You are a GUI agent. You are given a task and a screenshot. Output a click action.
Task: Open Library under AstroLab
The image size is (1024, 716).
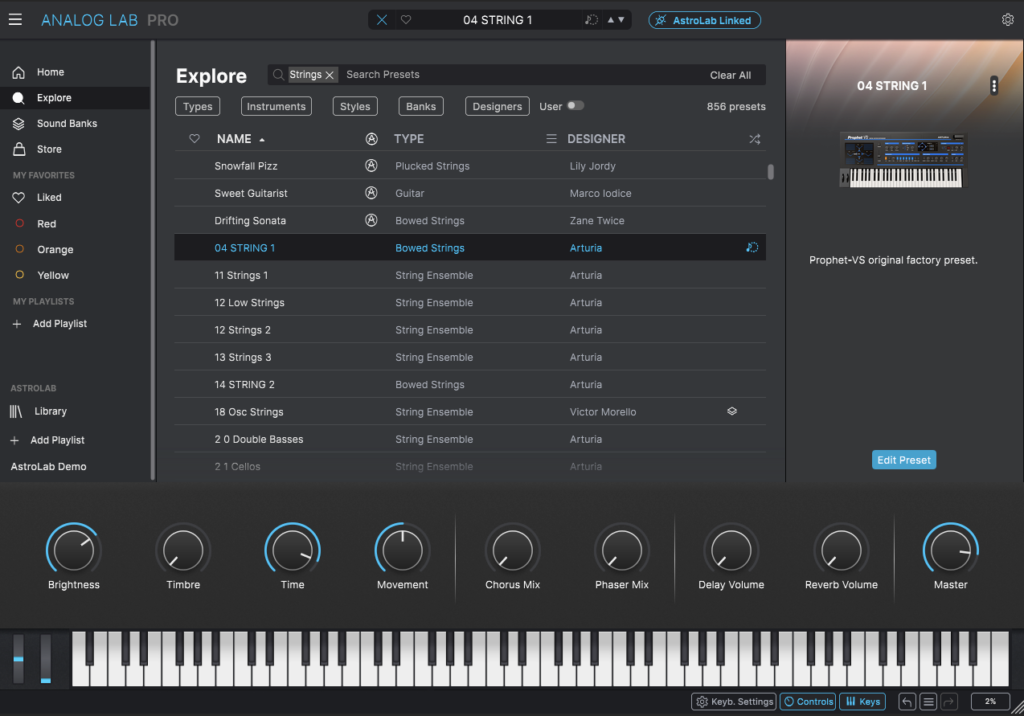click(x=50, y=411)
